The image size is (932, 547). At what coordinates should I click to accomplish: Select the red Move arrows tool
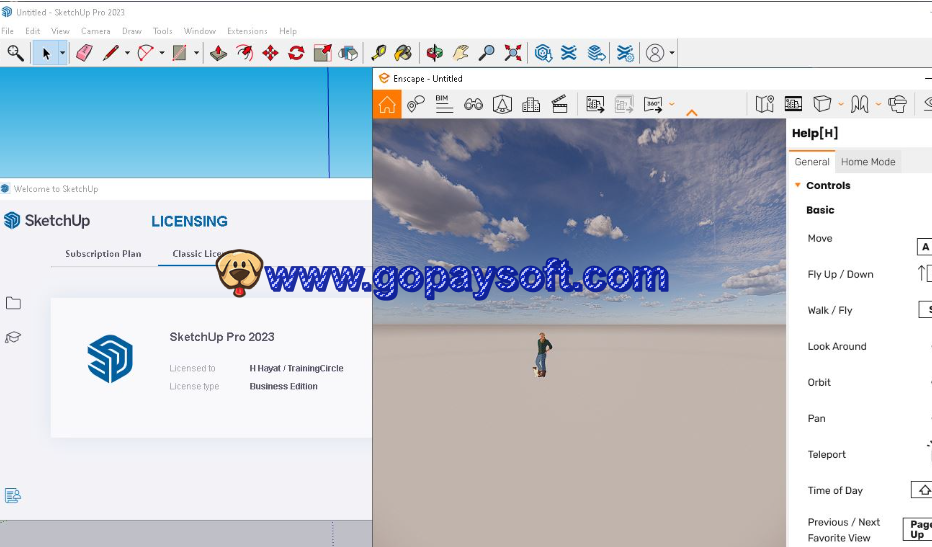(x=270, y=53)
